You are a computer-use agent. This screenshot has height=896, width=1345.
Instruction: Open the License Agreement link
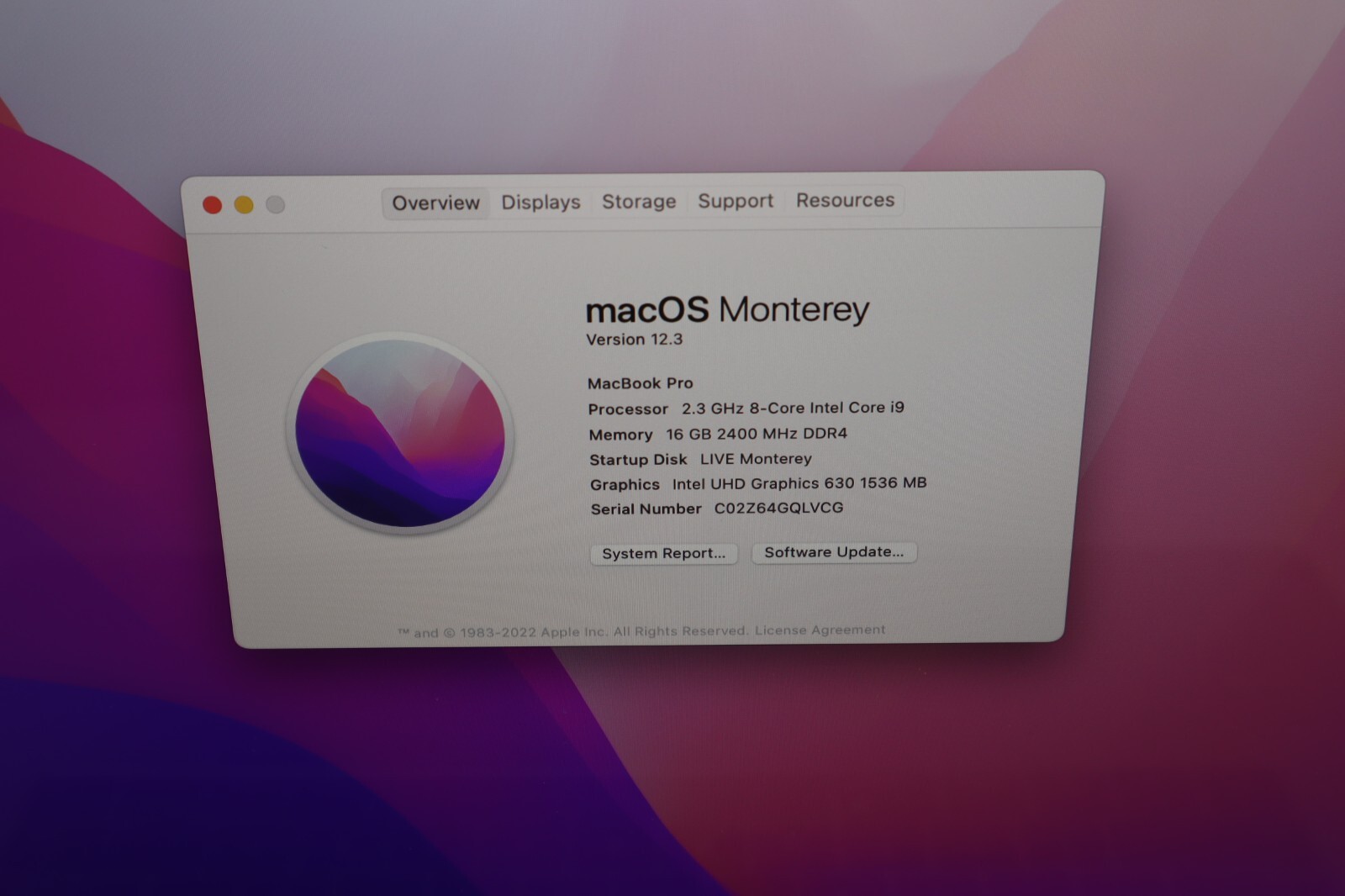(x=820, y=630)
